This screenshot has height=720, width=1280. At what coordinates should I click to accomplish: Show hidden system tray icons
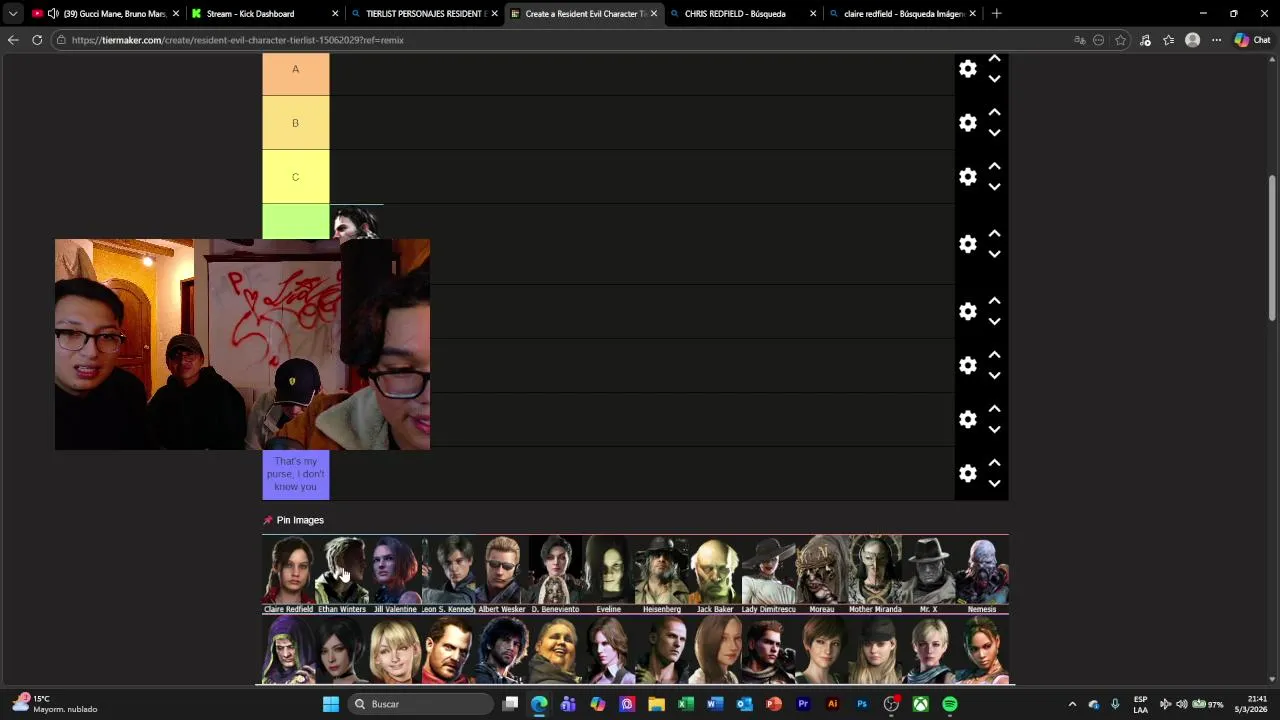[1072, 704]
